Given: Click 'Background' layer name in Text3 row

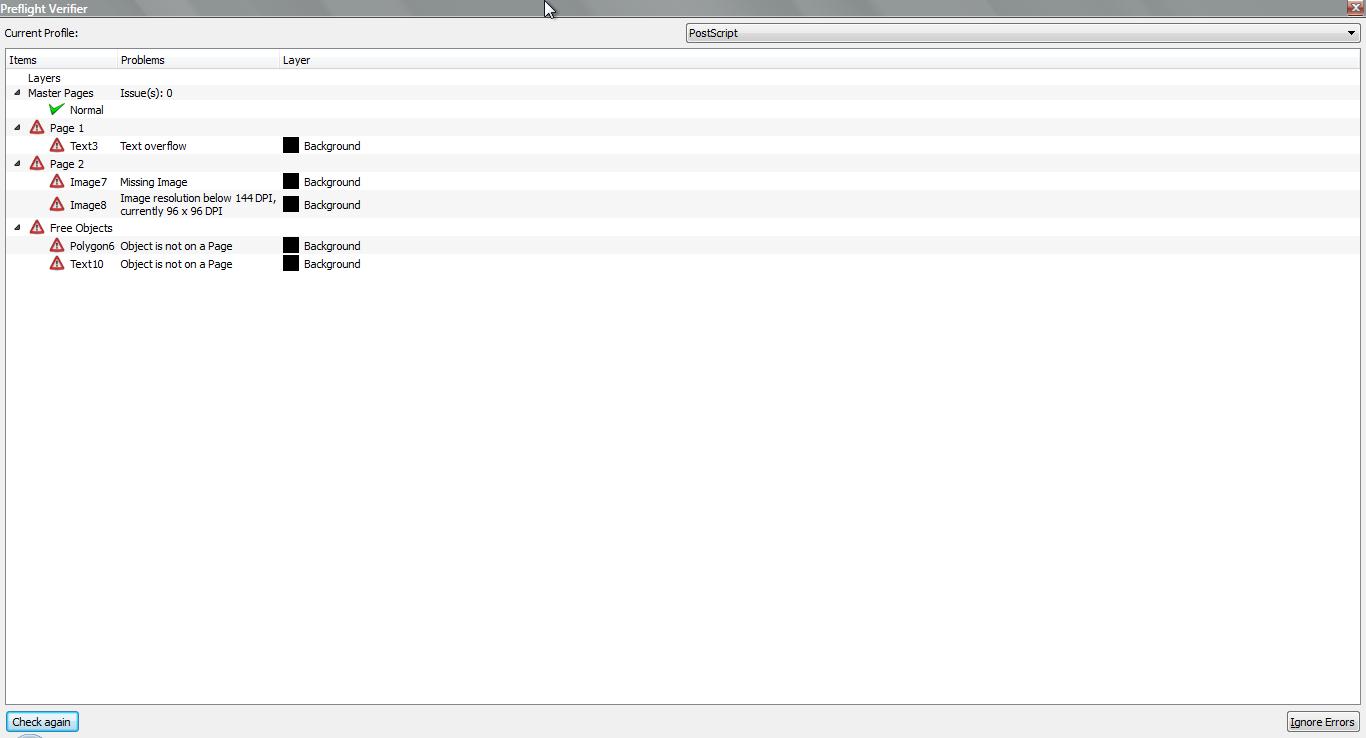Looking at the screenshot, I should (332, 146).
